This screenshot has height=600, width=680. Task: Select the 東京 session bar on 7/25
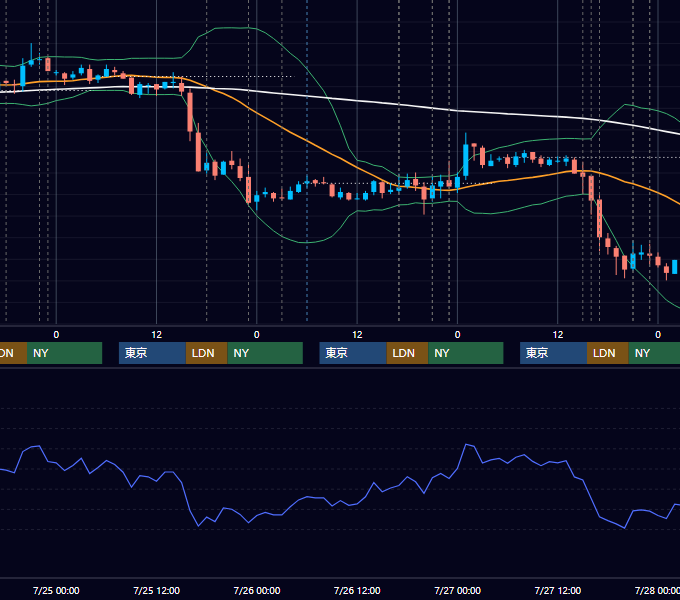pos(152,353)
